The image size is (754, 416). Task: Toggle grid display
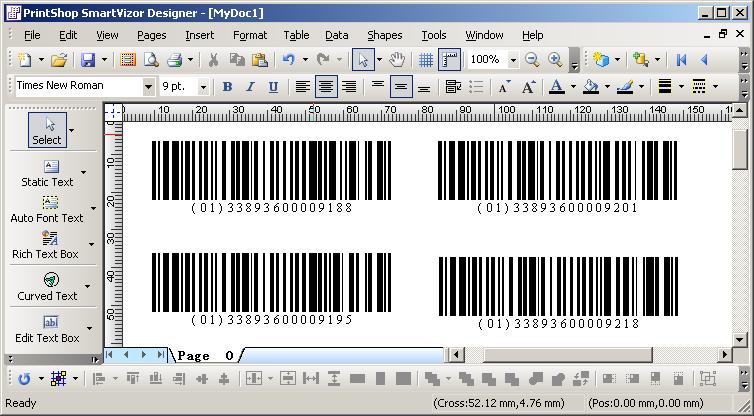point(426,60)
